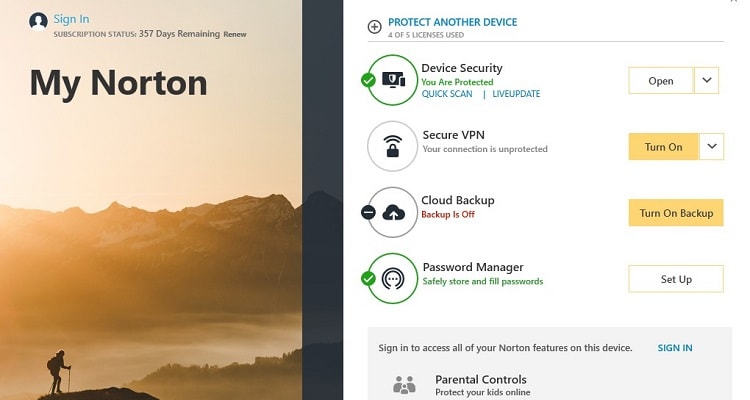Click '4 OF 5 LICENSES USED' text

pos(426,35)
